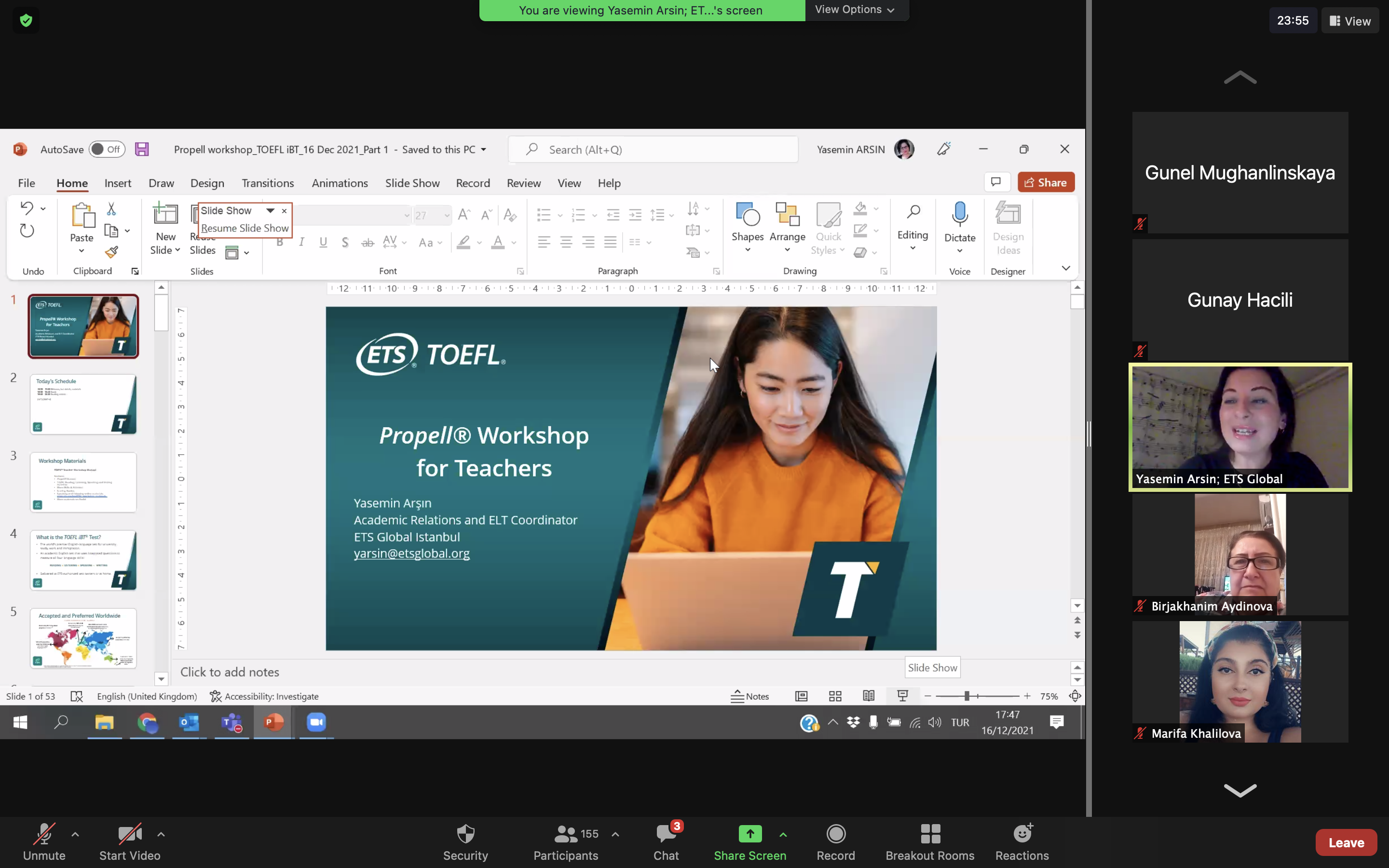Viewport: 1389px width, 868px height.
Task: Click the zoom level slider handle
Action: point(967,696)
